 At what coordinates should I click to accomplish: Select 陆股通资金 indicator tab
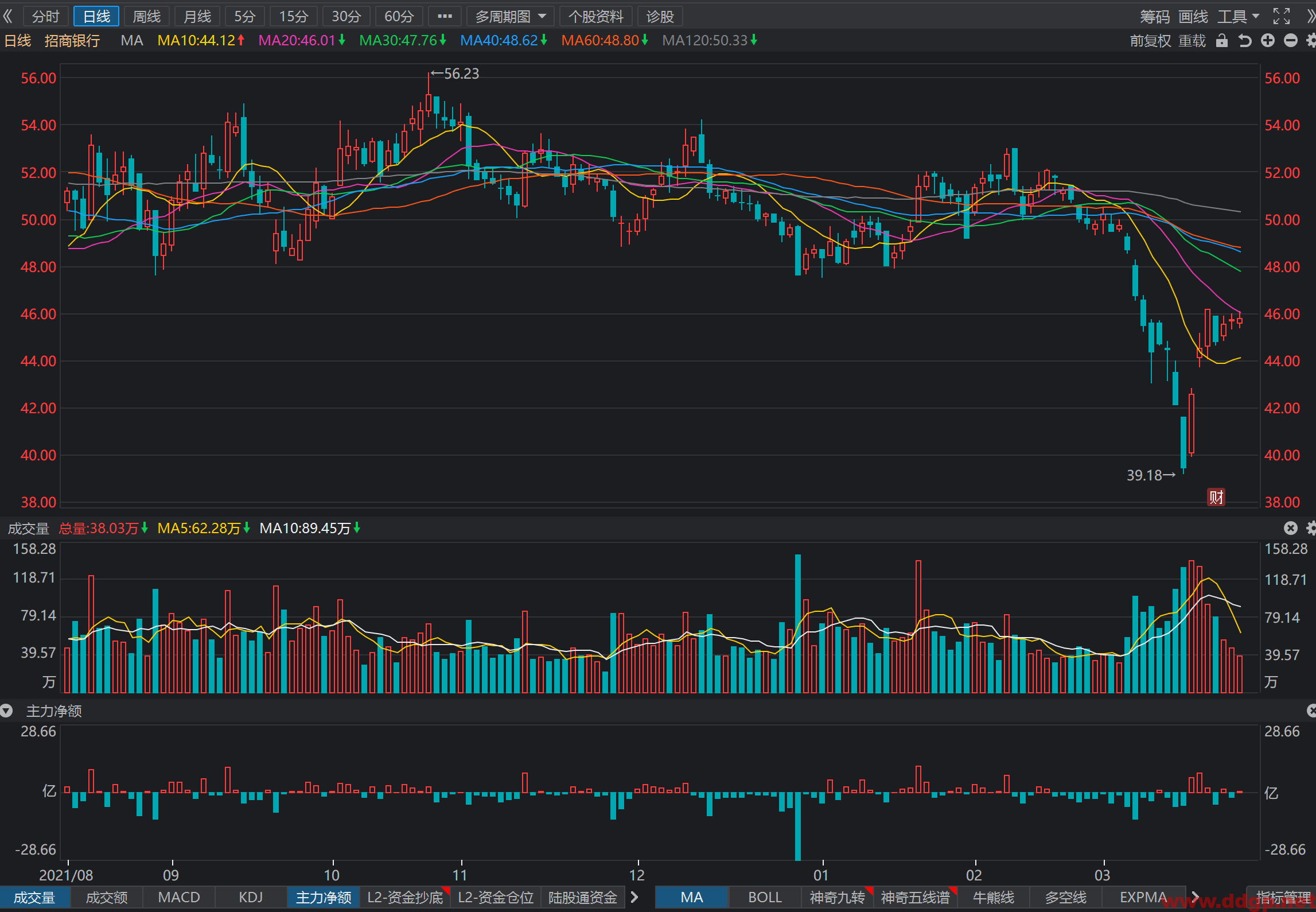(583, 897)
